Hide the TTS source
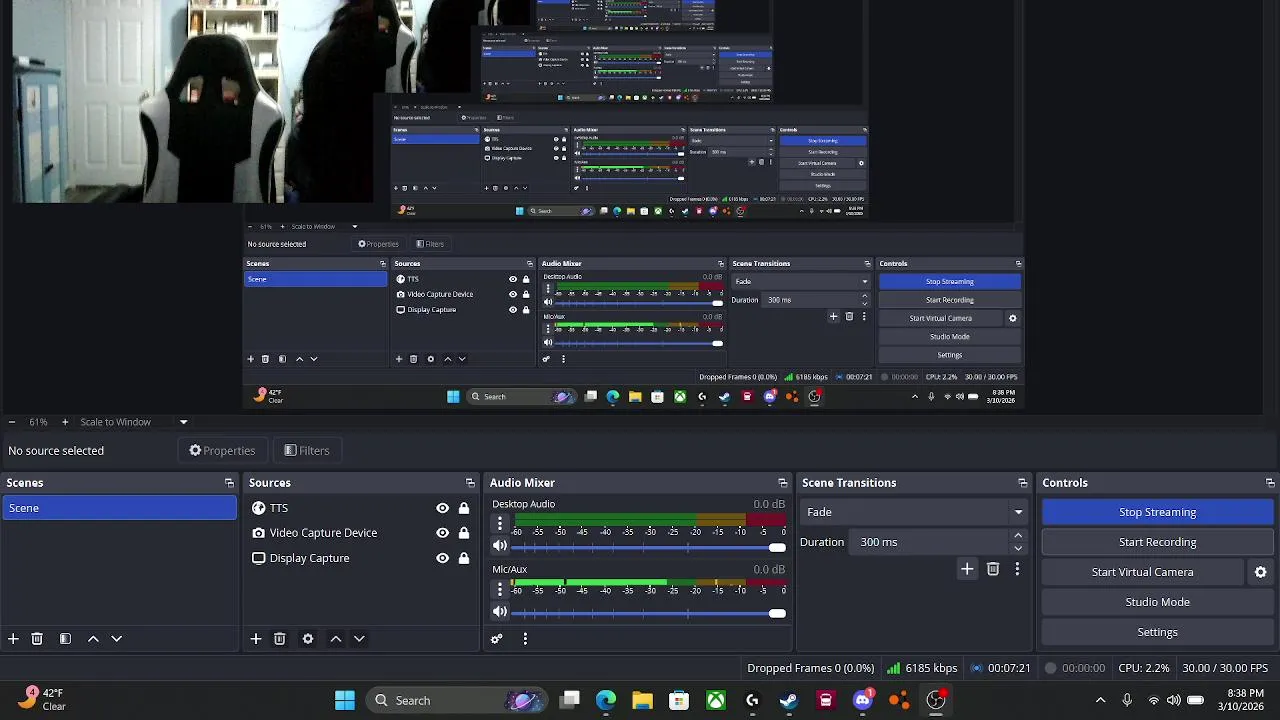 coord(442,508)
